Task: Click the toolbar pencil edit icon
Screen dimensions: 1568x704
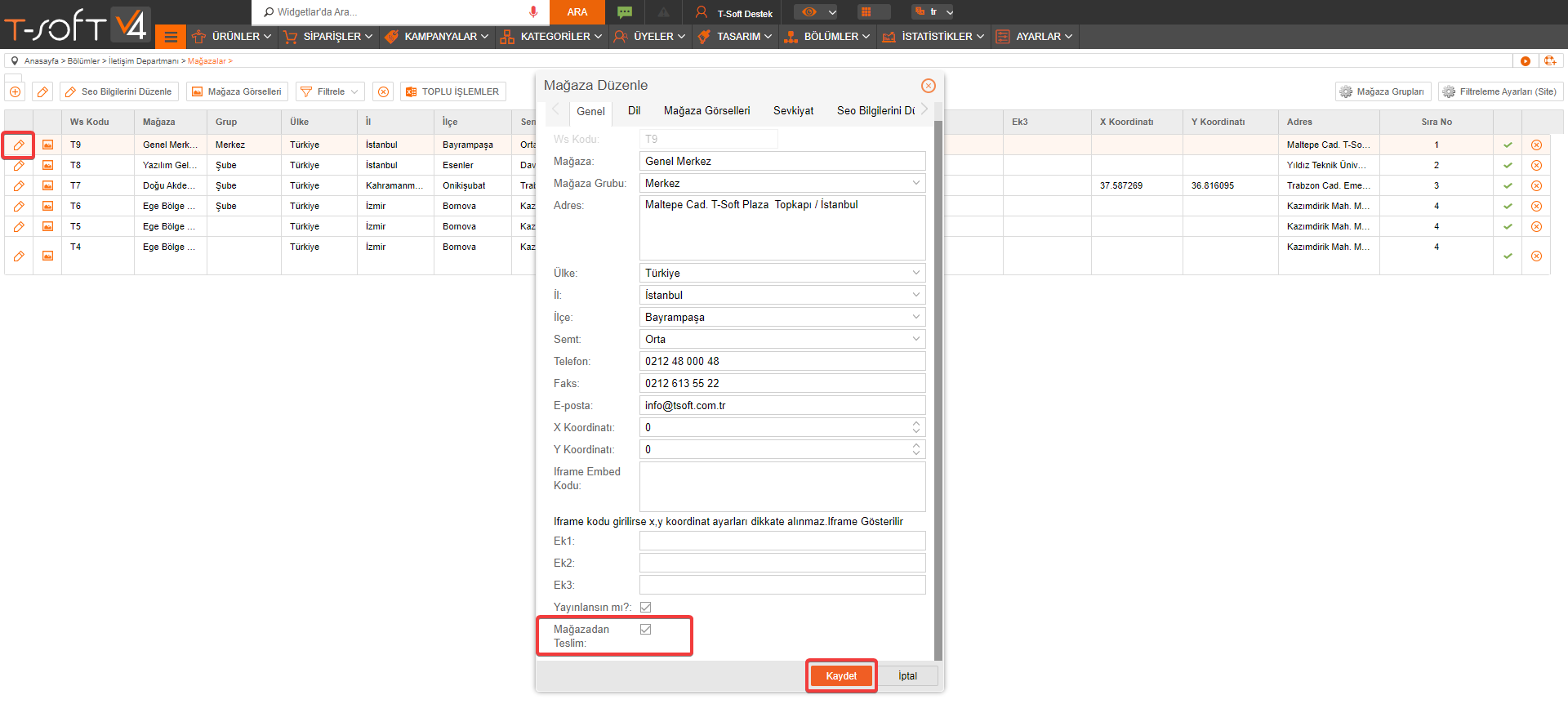Action: 43,91
